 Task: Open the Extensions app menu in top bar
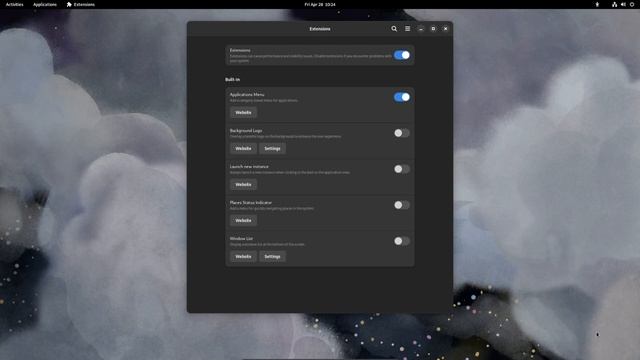pyautogui.click(x=81, y=4)
